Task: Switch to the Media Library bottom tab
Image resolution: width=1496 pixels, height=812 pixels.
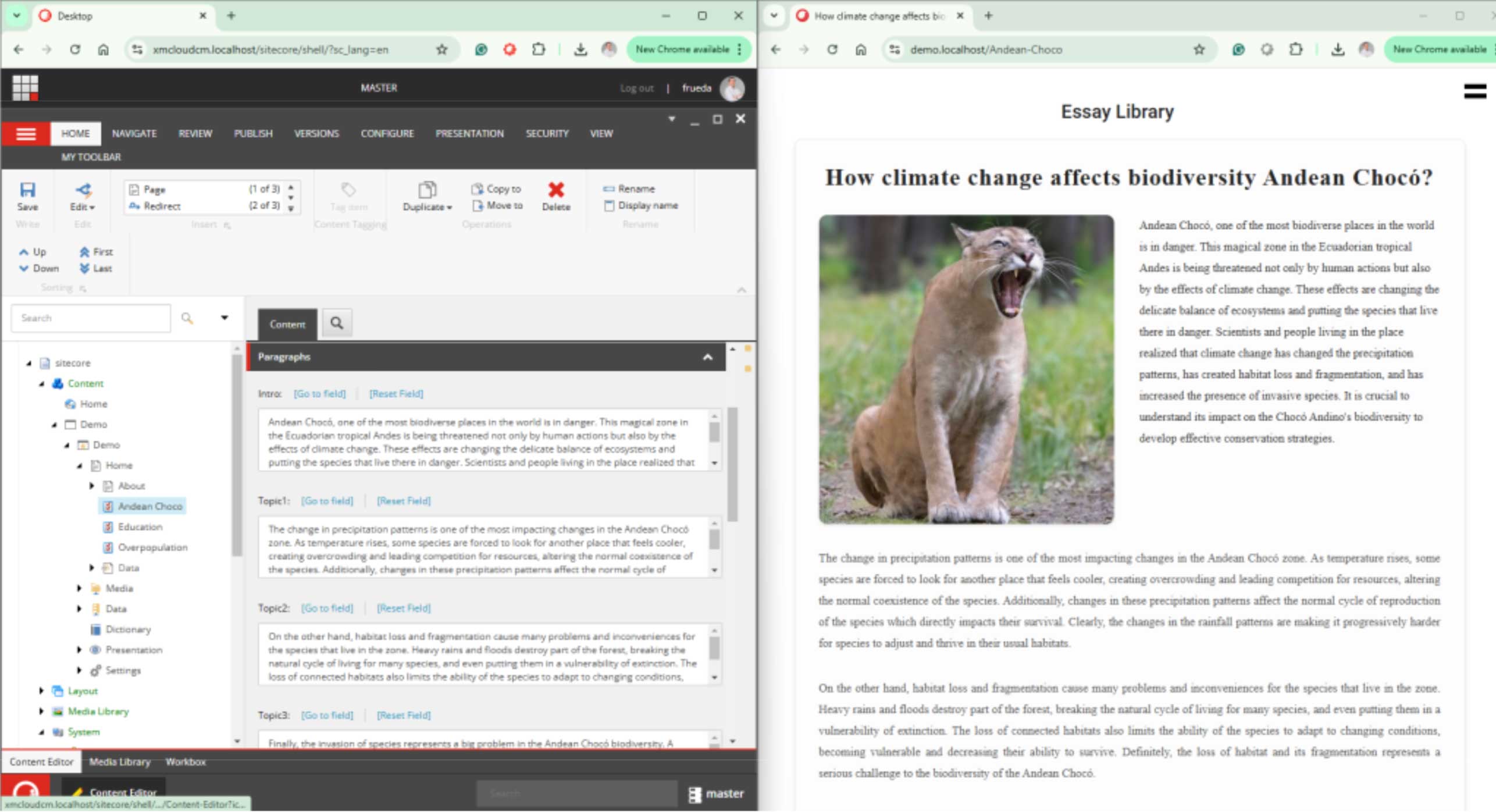Action: tap(120, 762)
